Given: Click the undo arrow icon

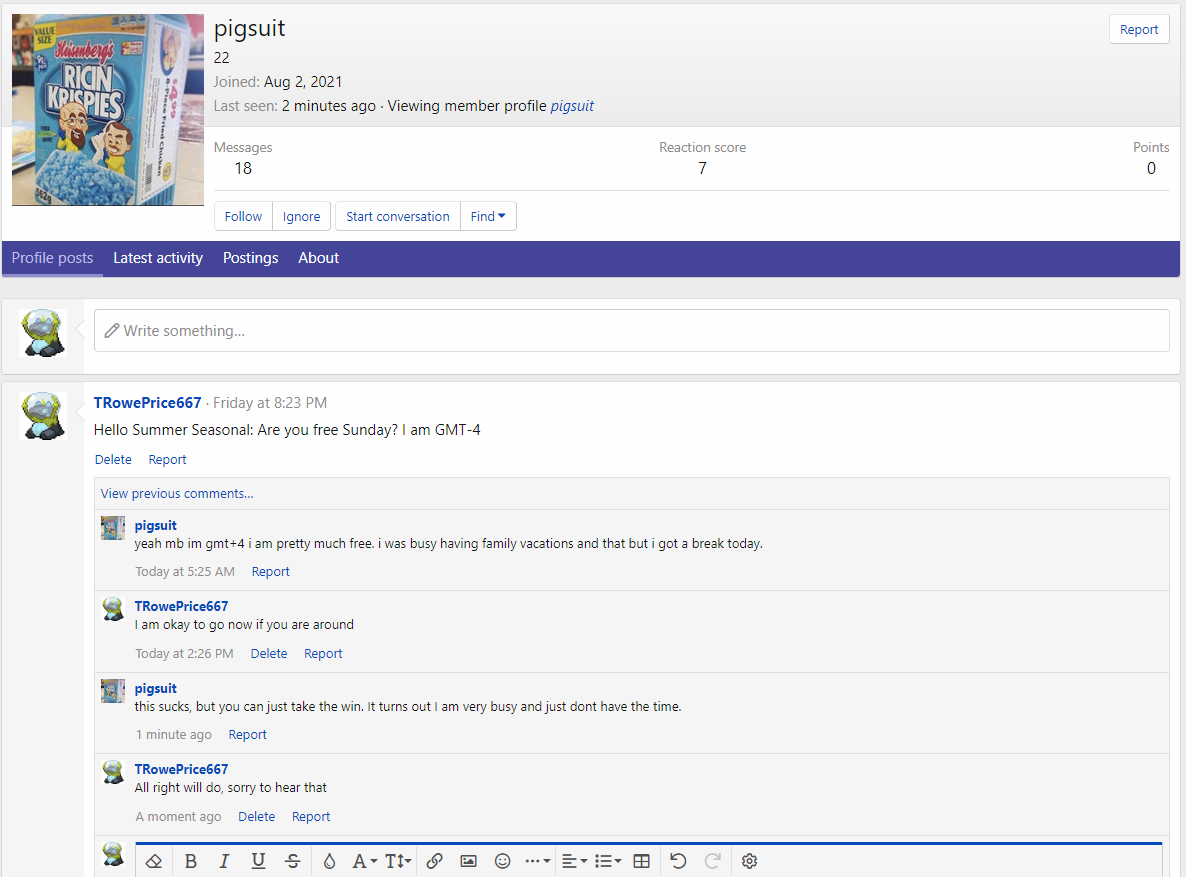Looking at the screenshot, I should (678, 861).
